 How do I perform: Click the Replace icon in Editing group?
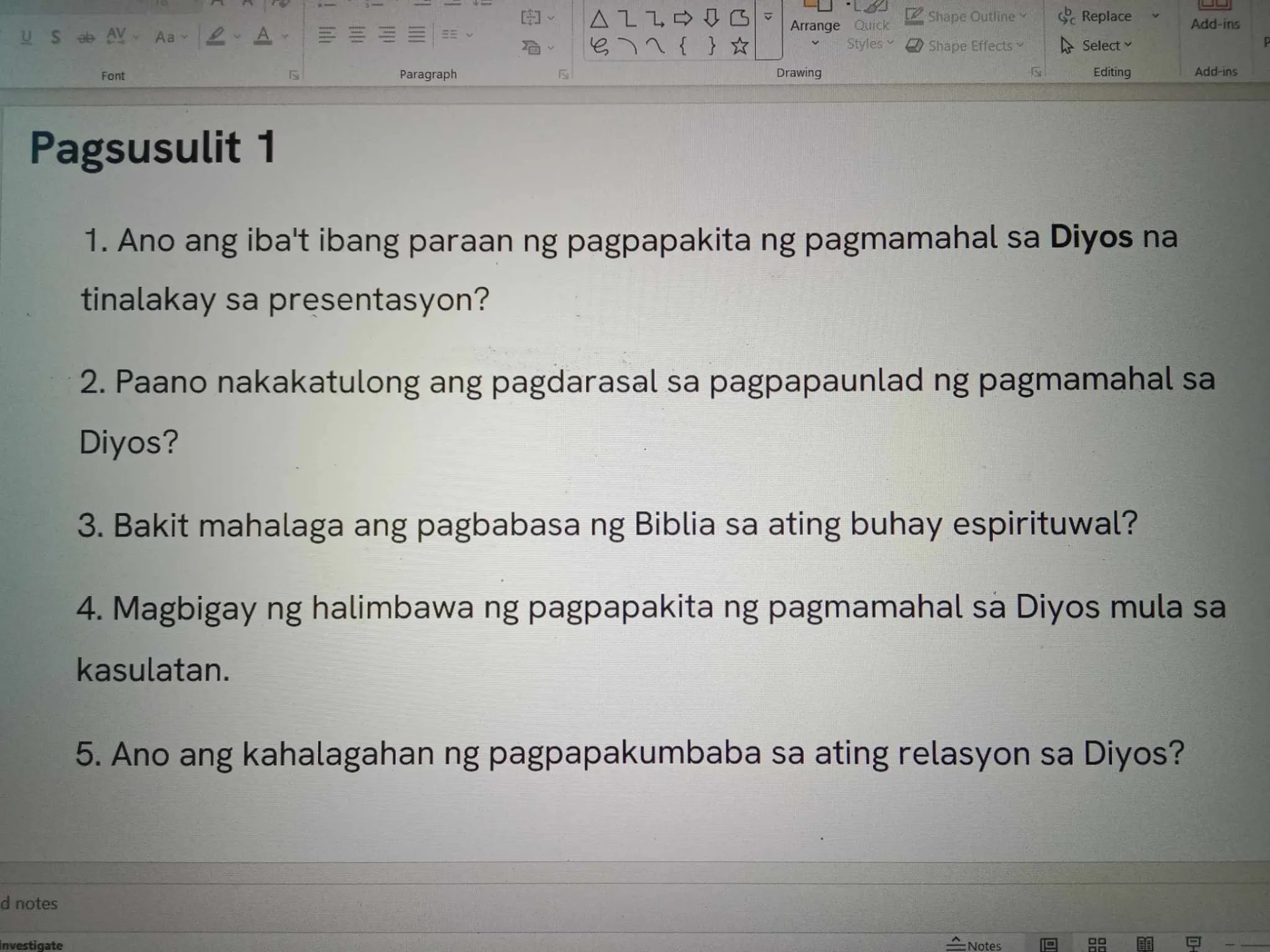coord(1067,17)
